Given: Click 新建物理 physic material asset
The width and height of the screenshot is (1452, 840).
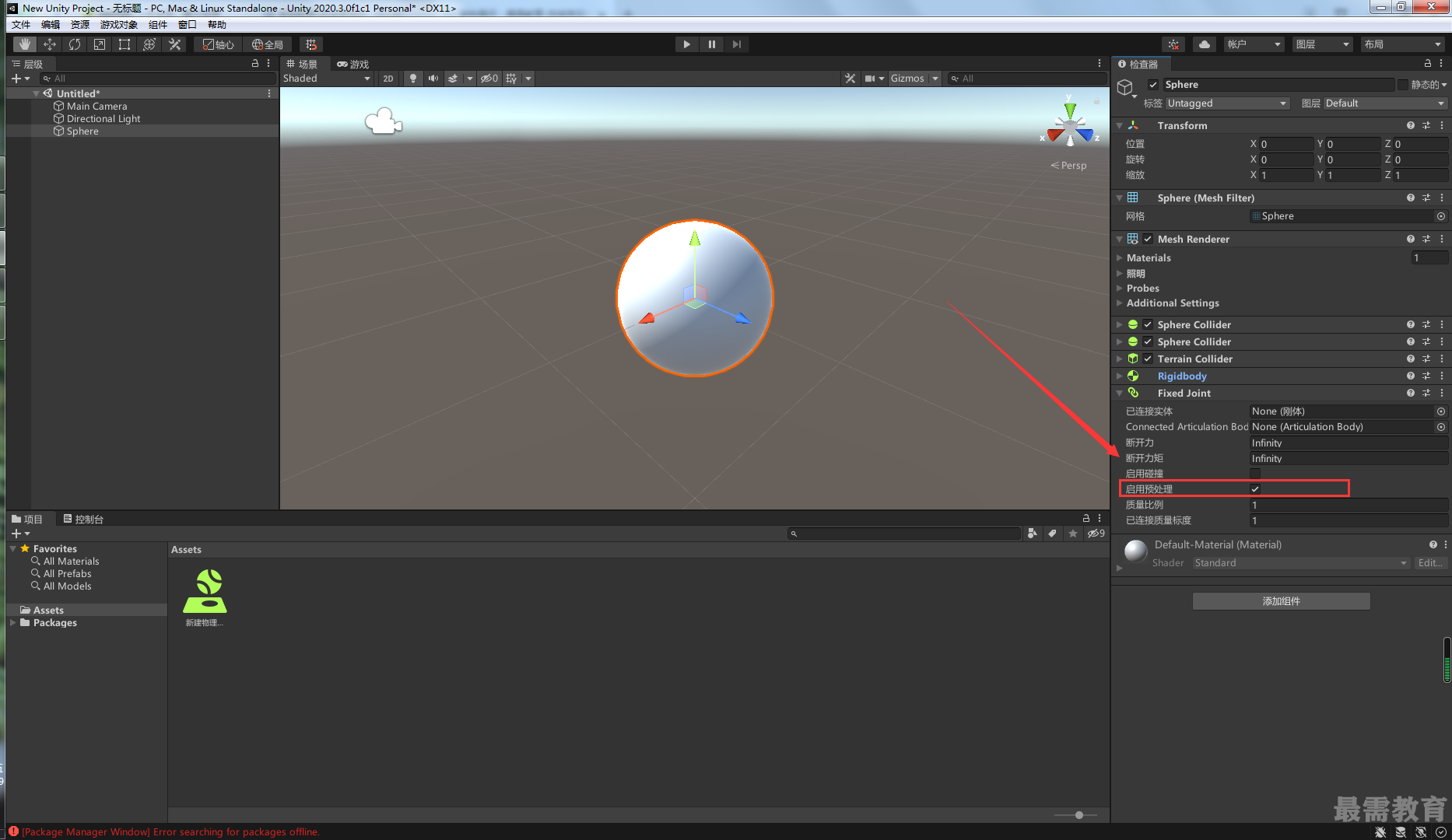Looking at the screenshot, I should [205, 597].
